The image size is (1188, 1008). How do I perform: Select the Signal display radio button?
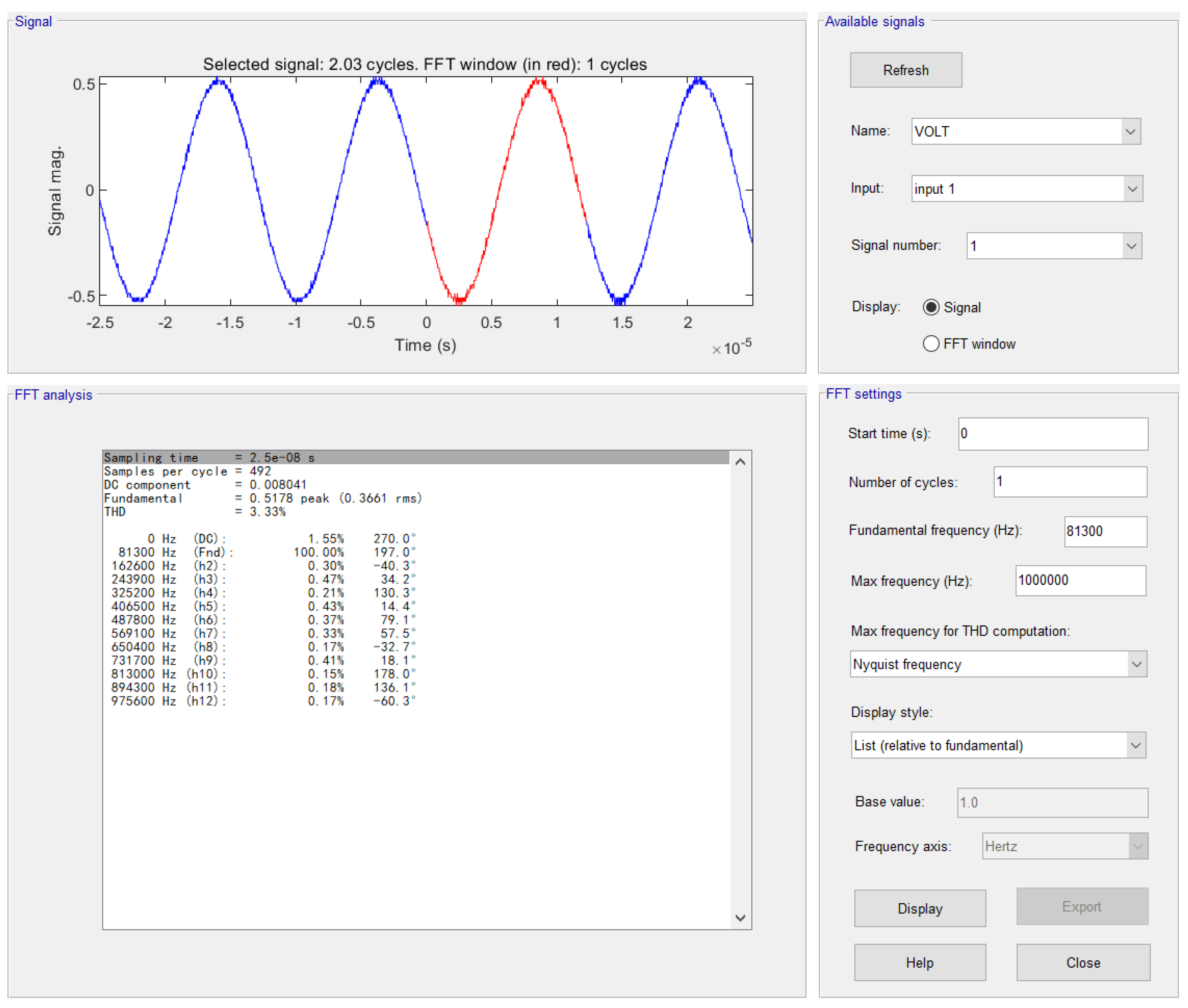(x=931, y=307)
